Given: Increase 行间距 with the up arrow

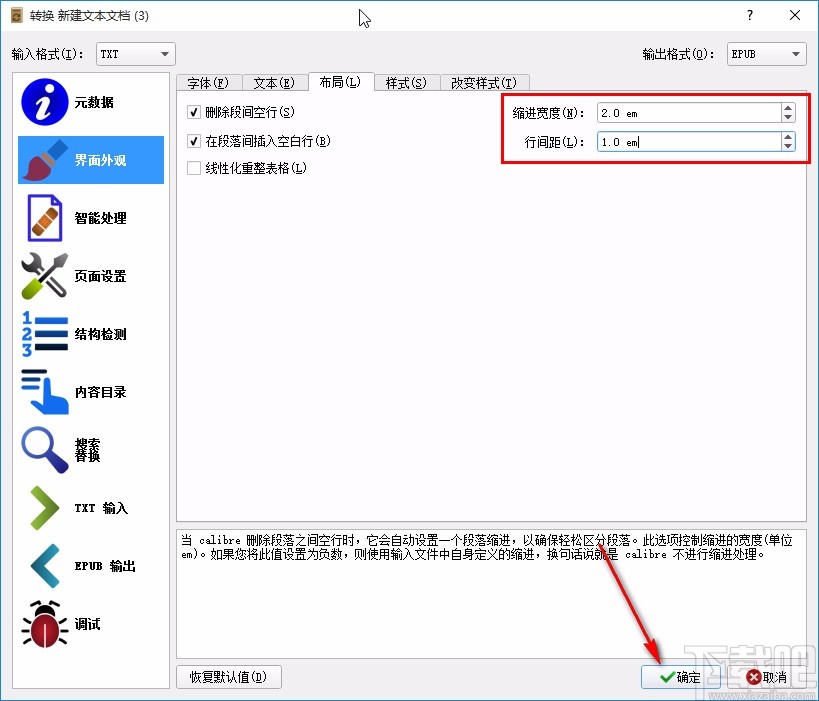Looking at the screenshot, I should coord(788,137).
